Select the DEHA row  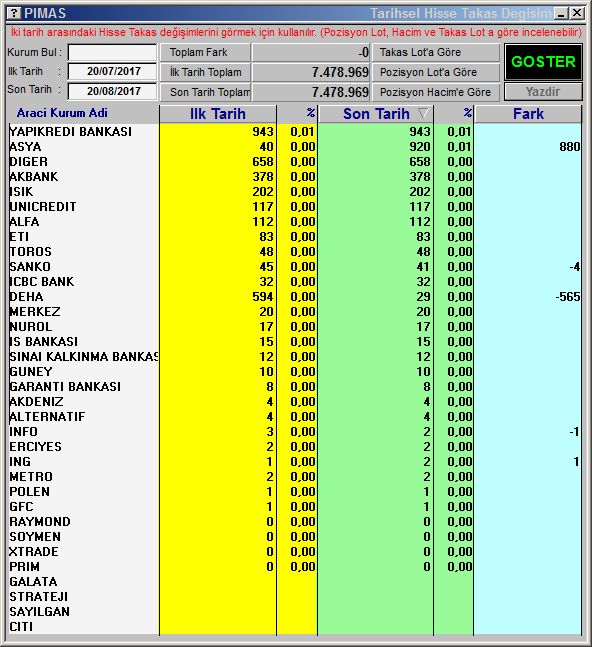tap(295, 297)
